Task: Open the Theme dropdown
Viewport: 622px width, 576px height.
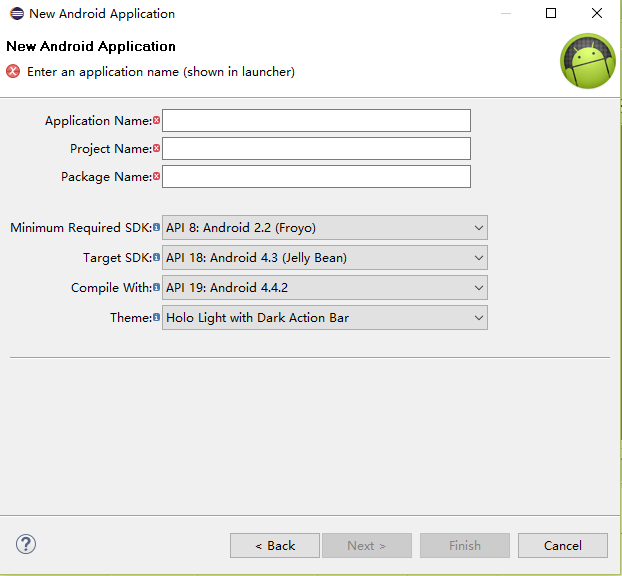Action: 324,318
